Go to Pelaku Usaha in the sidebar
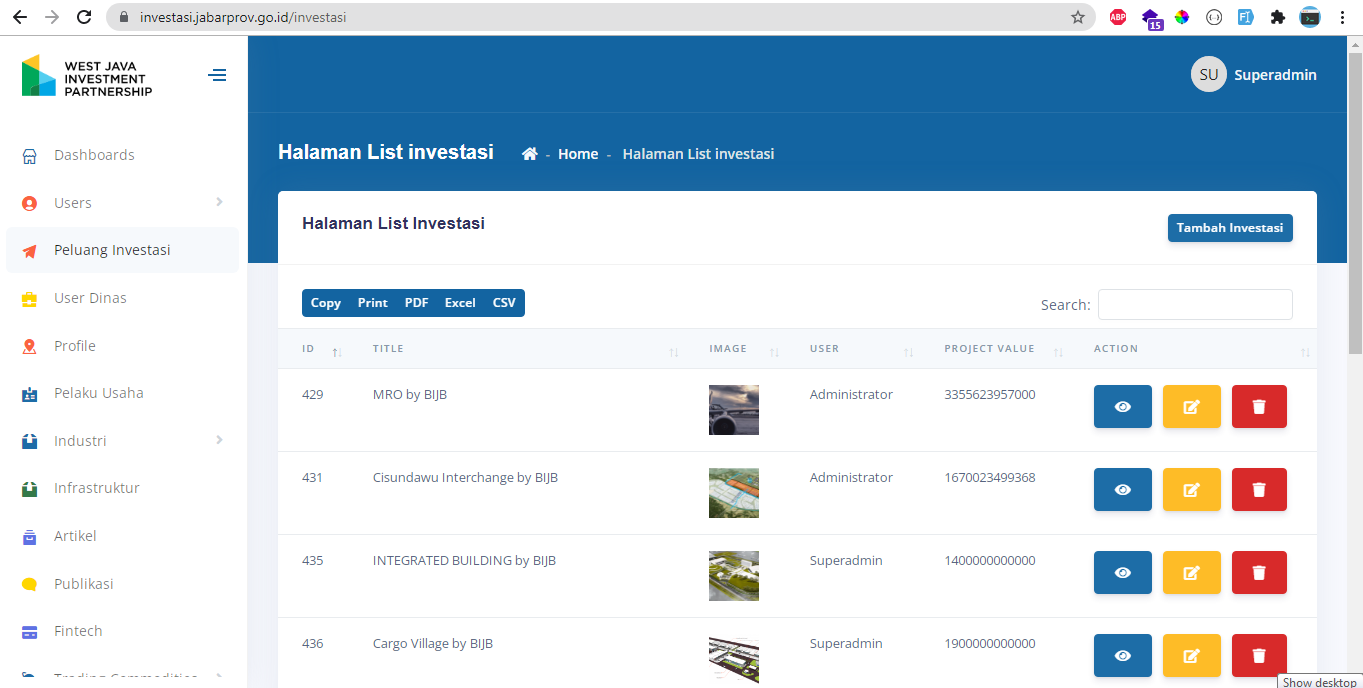This screenshot has height=688, width=1363. [x=98, y=393]
